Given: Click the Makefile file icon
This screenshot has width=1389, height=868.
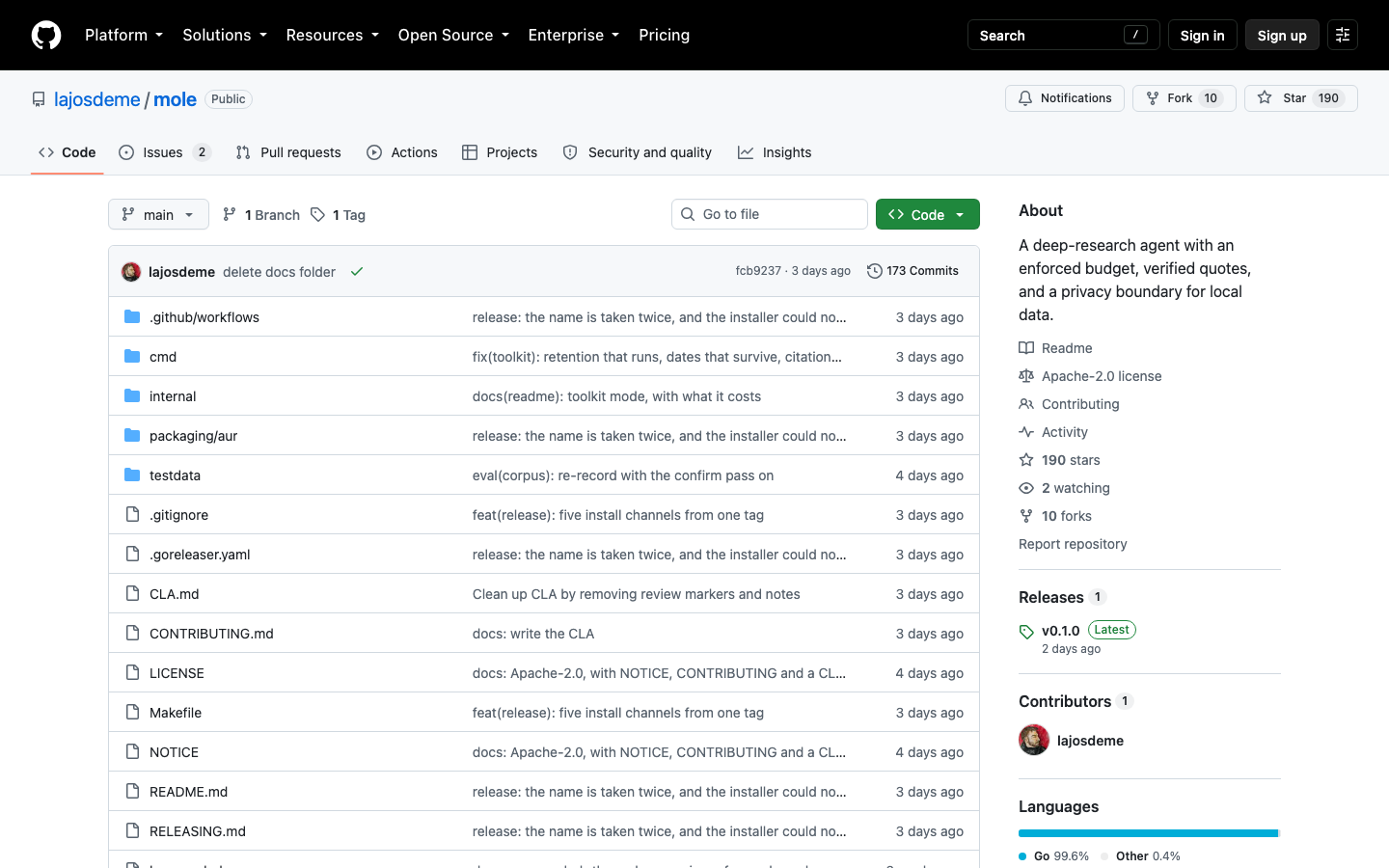Looking at the screenshot, I should point(132,713).
